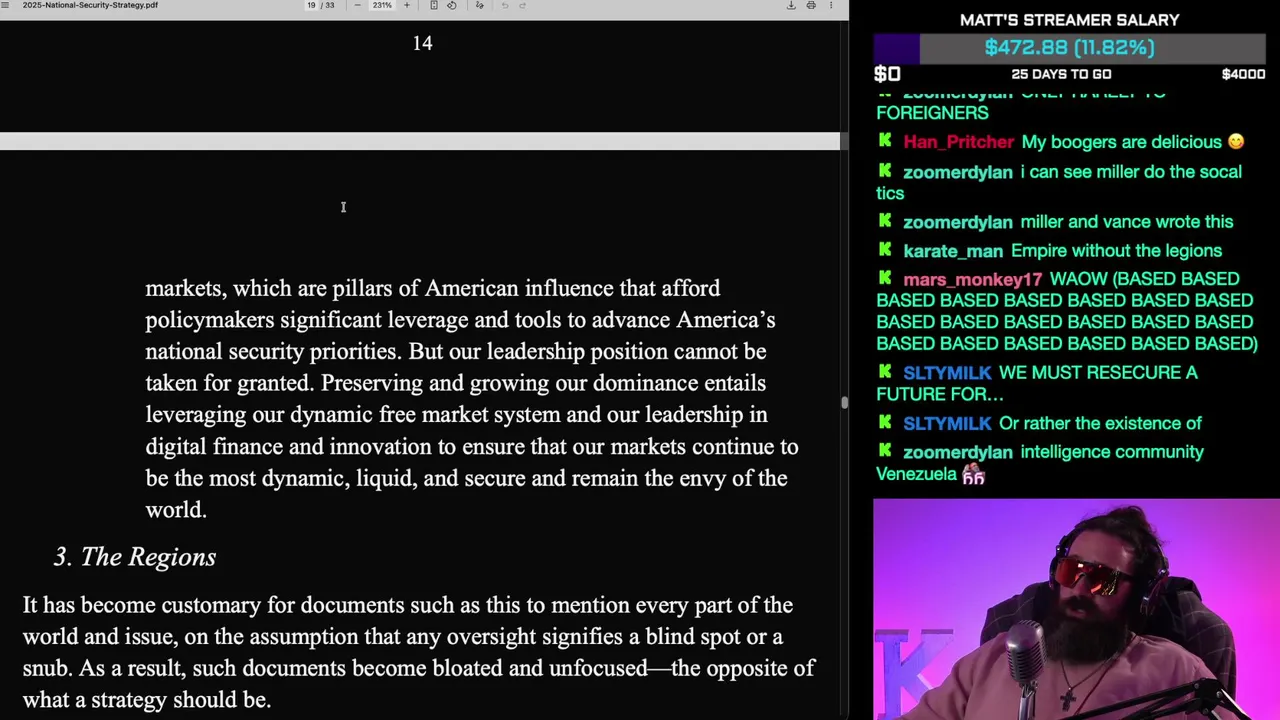Image resolution: width=1280 pixels, height=720 pixels.
Task: Click zoomerdylan username beside 'miller and vance'
Action: pos(957,222)
